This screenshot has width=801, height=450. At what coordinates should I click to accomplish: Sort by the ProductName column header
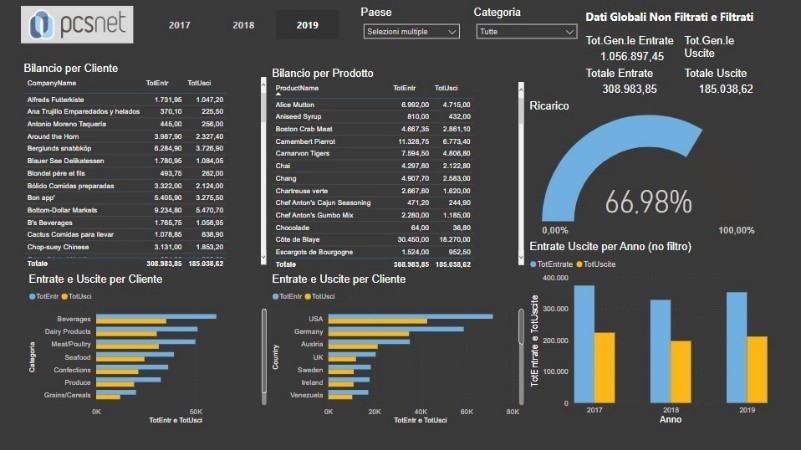click(x=297, y=89)
